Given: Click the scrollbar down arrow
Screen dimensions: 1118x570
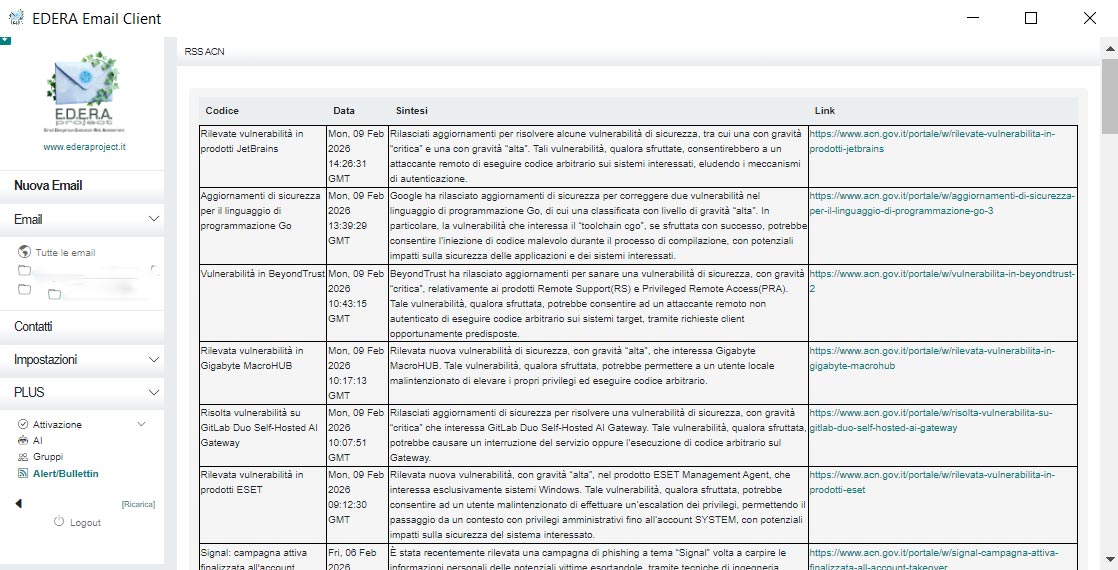Looking at the screenshot, I should (1110, 559).
